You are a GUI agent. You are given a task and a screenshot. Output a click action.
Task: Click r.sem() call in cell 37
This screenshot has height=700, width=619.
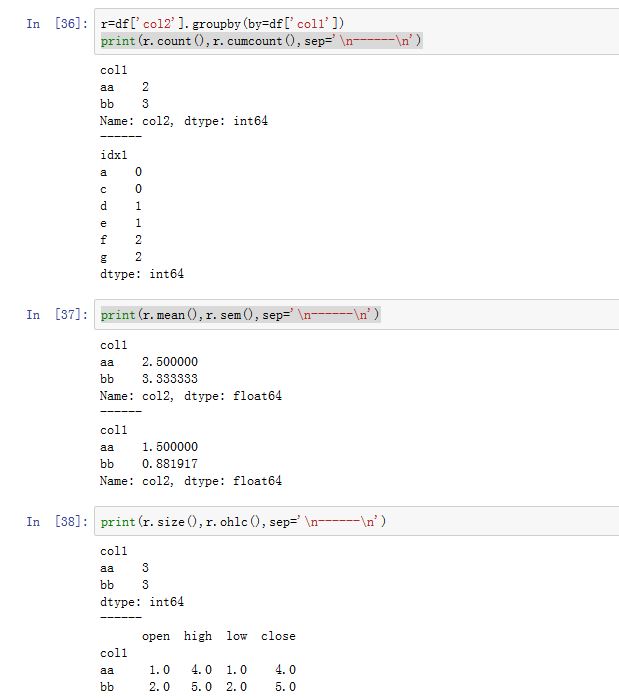[219, 315]
